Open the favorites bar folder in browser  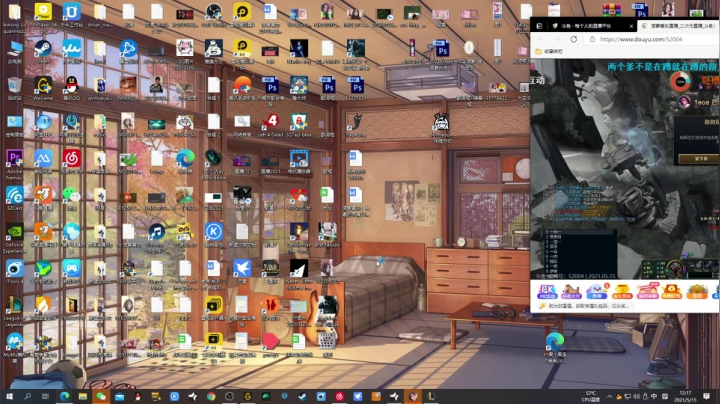(x=549, y=51)
